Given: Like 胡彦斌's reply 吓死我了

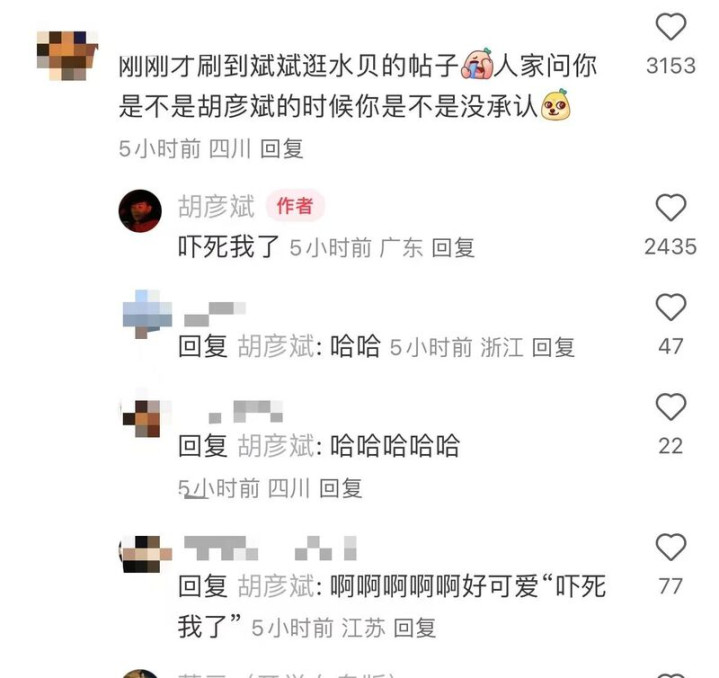Looking at the screenshot, I should [671, 208].
